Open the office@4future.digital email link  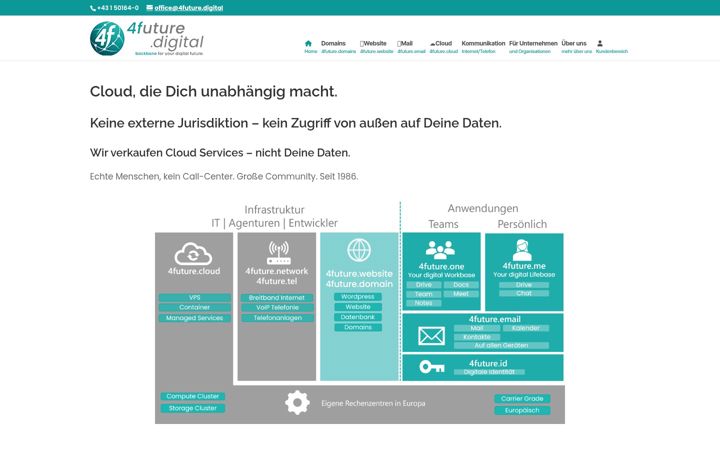point(189,8)
